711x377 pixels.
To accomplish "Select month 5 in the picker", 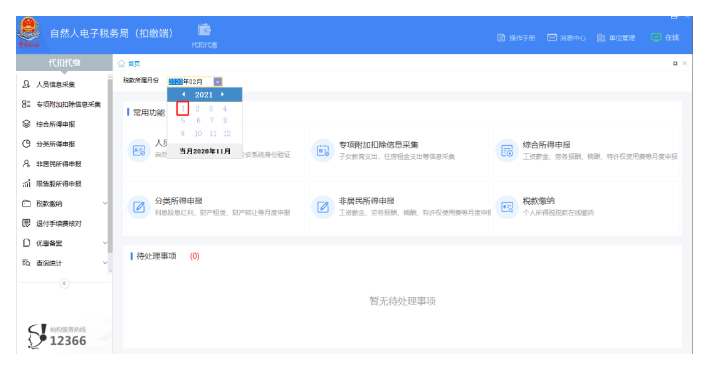I will pyautogui.click(x=183, y=121).
